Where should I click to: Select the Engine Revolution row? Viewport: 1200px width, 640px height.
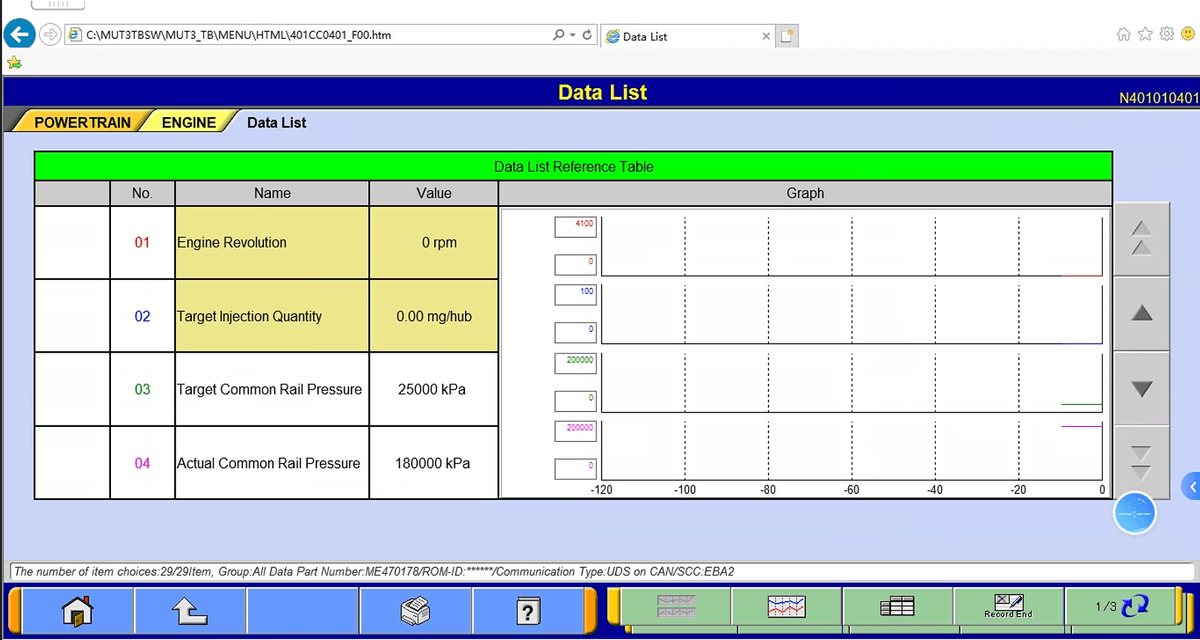point(272,243)
